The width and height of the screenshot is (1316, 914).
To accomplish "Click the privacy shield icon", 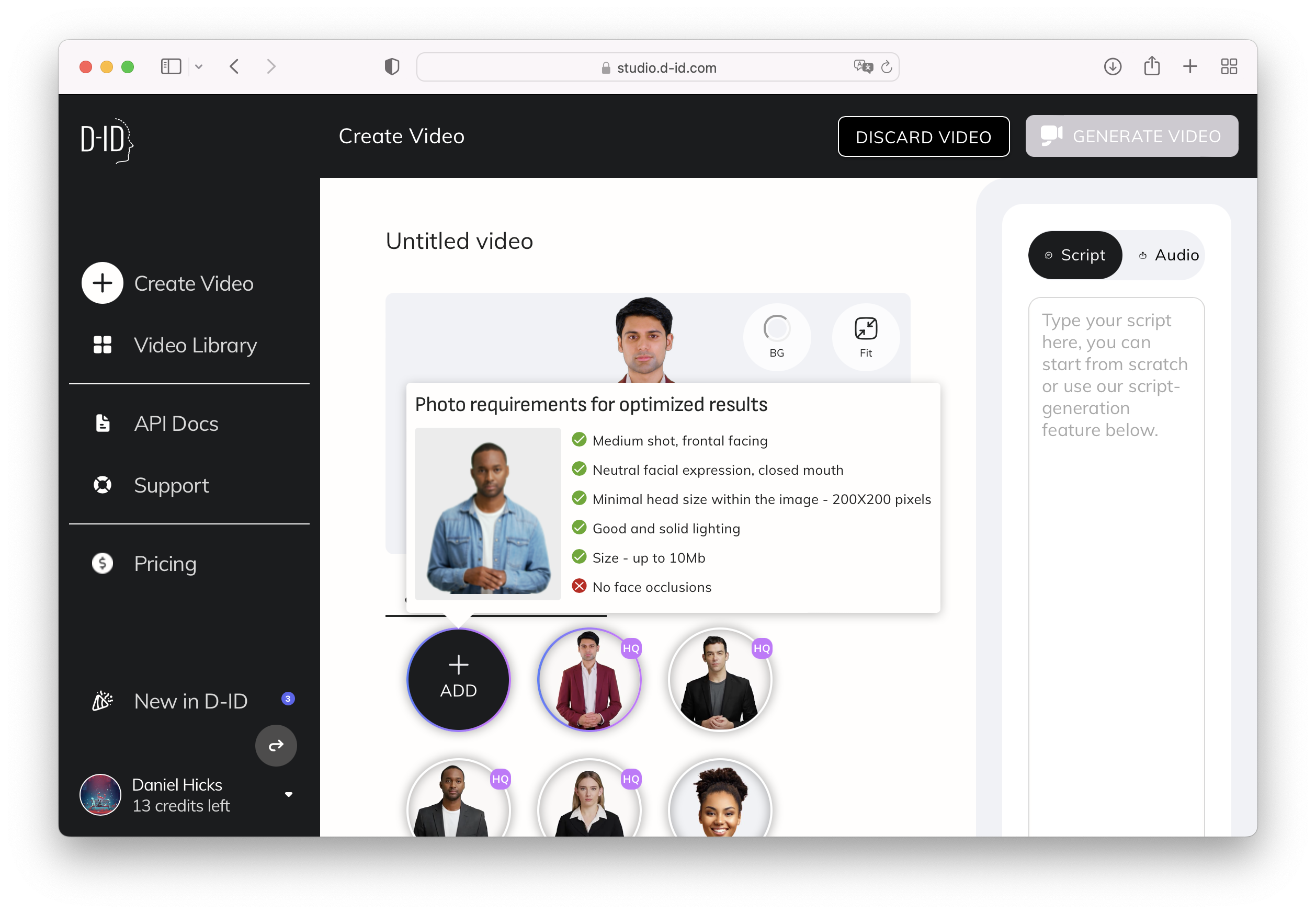I will [x=391, y=66].
